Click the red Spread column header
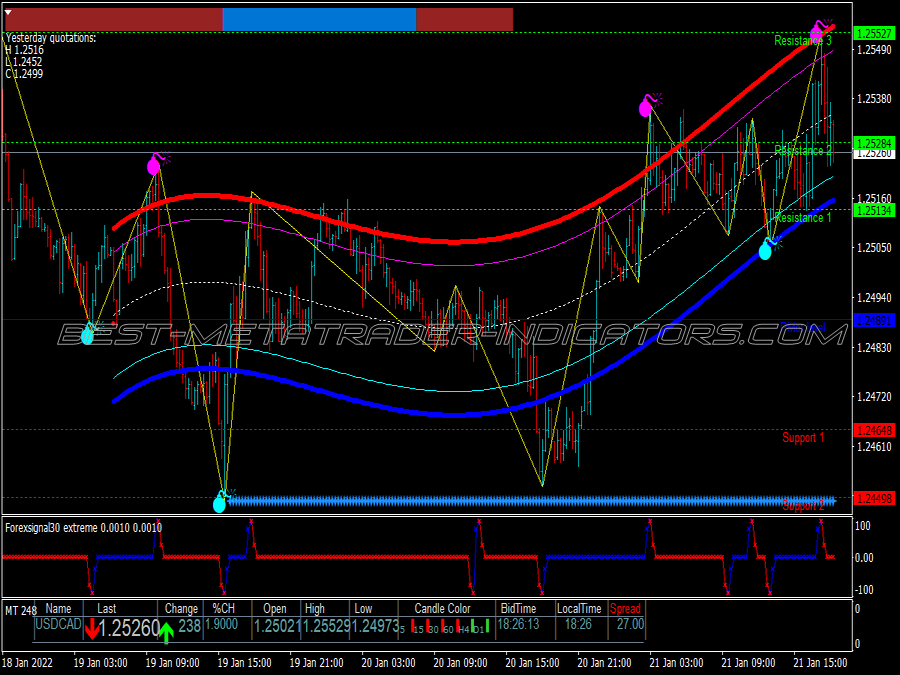The width and height of the screenshot is (900, 675). [x=625, y=608]
